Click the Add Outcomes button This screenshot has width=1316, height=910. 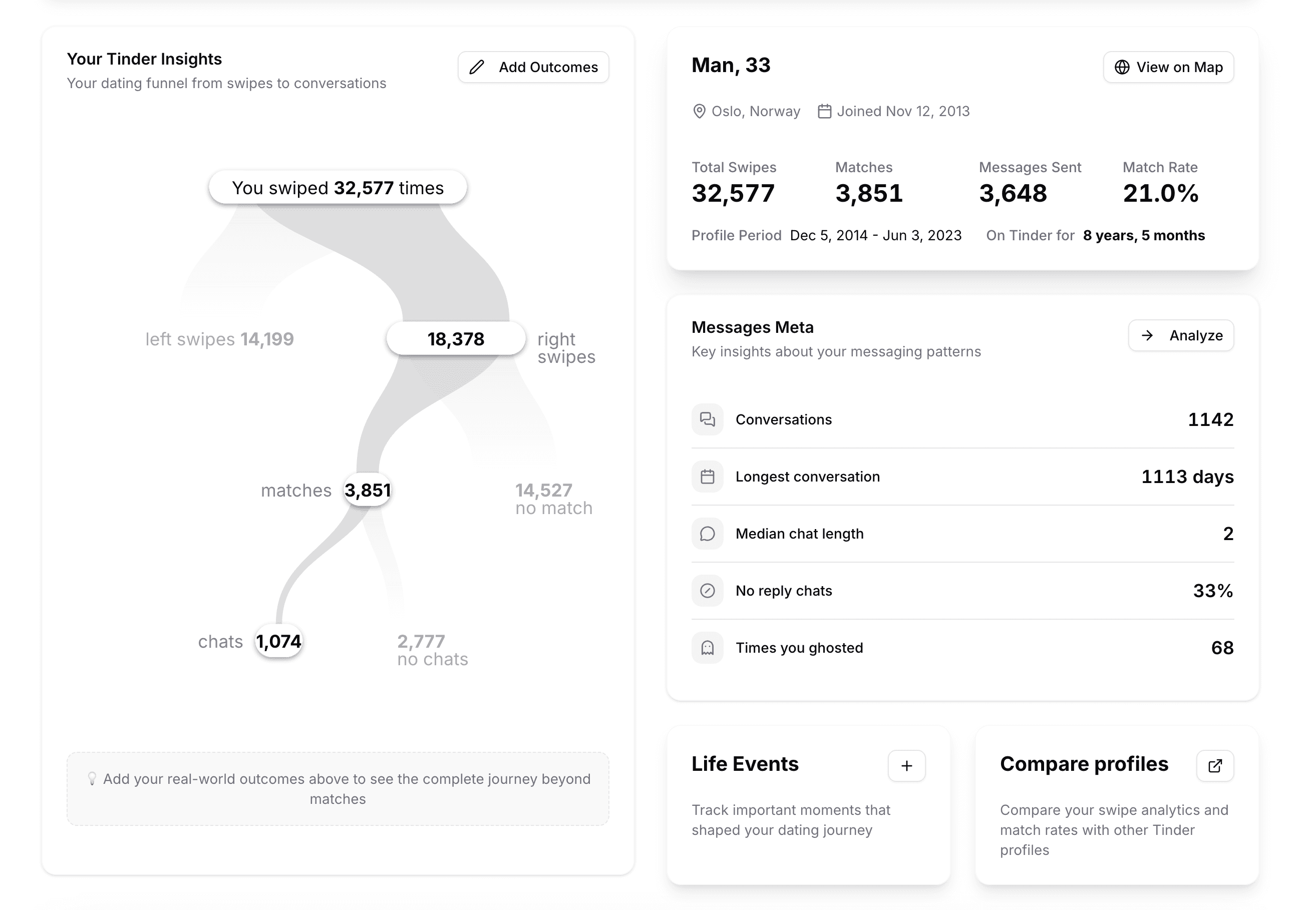pos(533,67)
